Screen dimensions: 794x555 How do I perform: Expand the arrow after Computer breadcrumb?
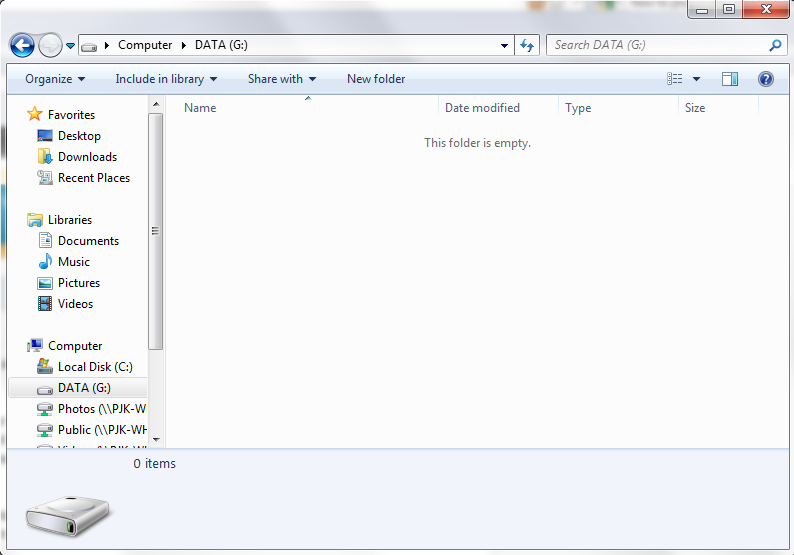point(184,46)
